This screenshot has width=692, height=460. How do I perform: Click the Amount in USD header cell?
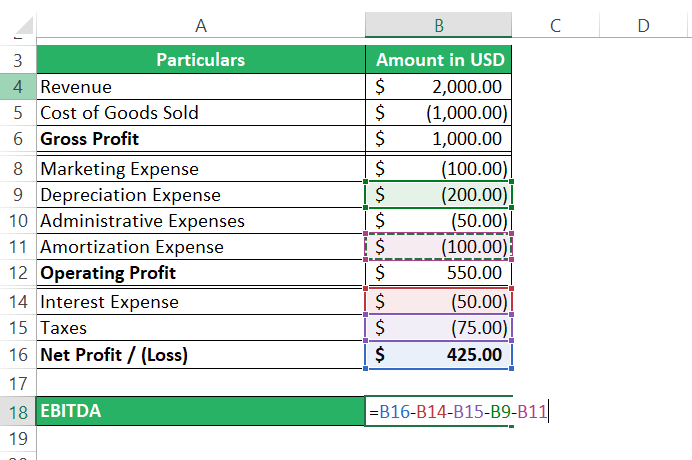439,61
